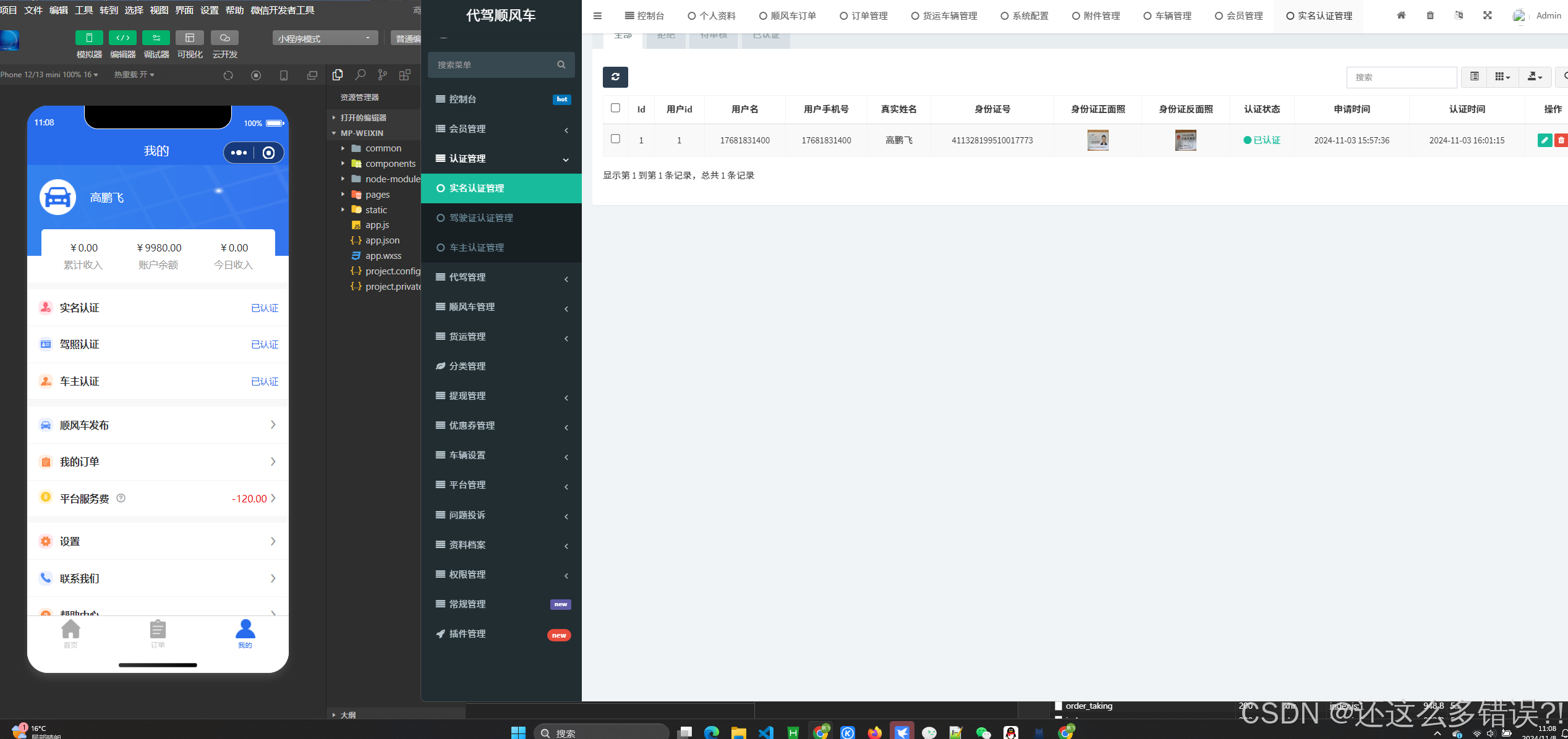This screenshot has width=1568, height=739.
Task: Click 驾驶证认证管理 sidebar radio item
Action: point(481,218)
